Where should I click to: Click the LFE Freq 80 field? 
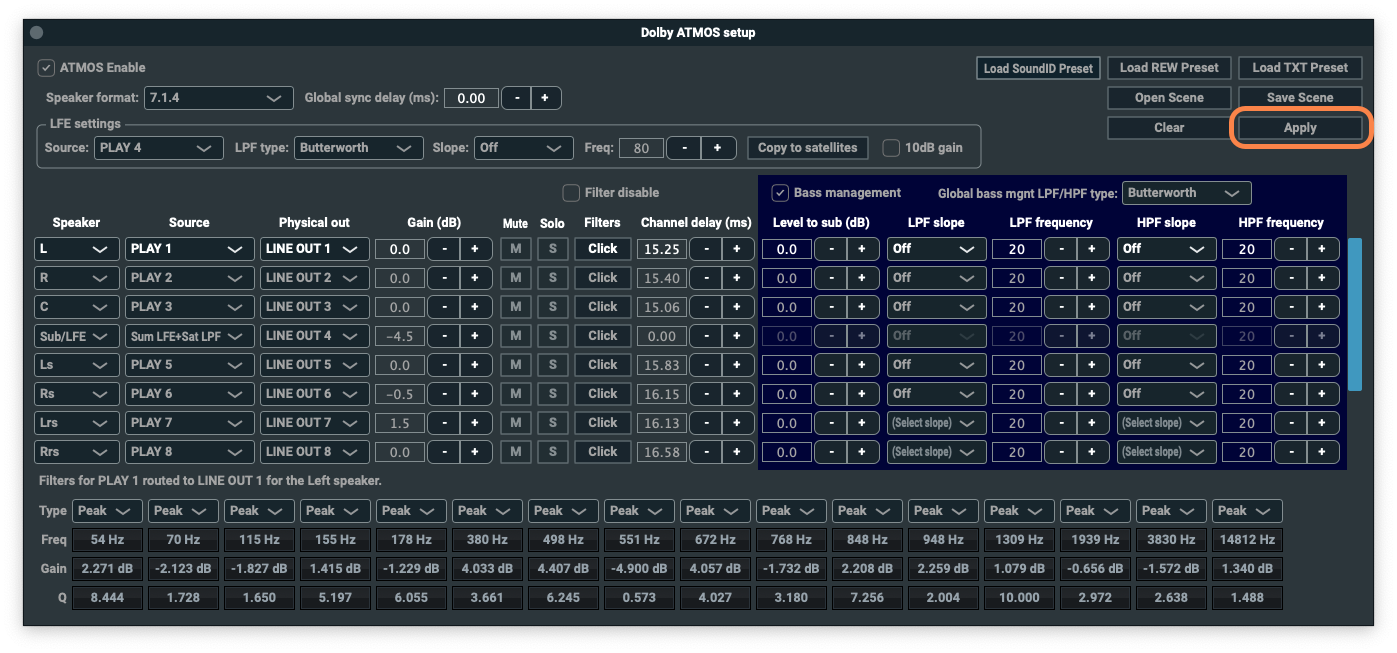point(642,148)
